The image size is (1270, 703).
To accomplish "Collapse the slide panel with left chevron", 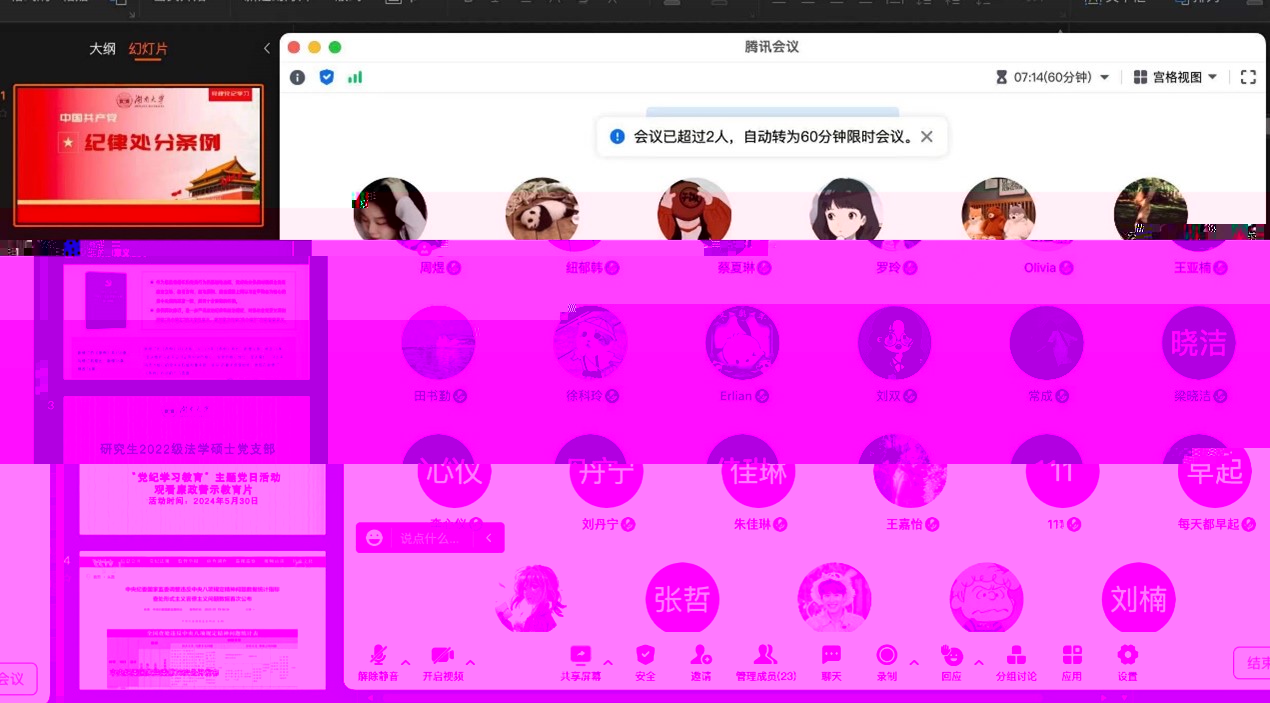I will click(267, 48).
